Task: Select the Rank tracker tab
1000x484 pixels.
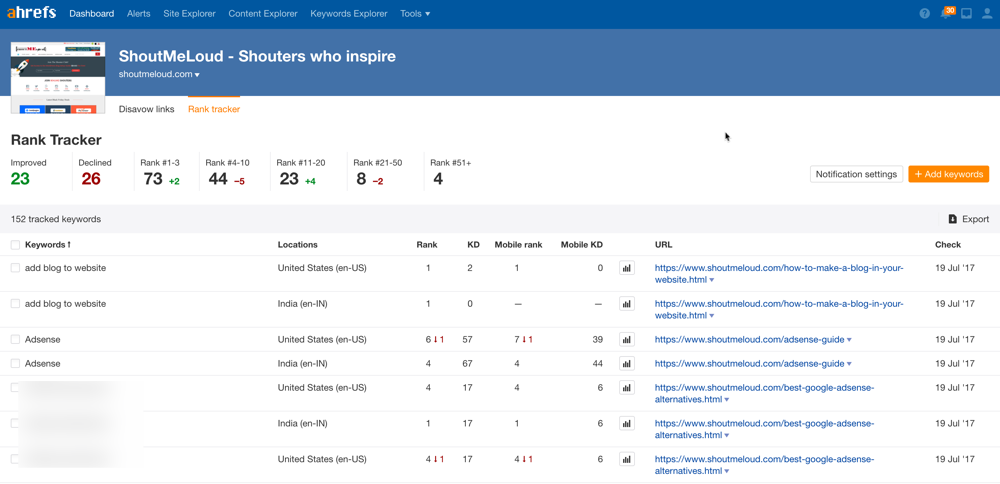Action: (x=214, y=109)
